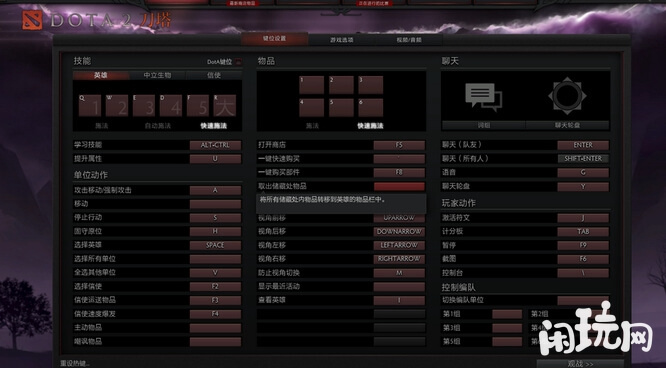Rebind 视角左移 key LEFTARROW

pyautogui.click(x=399, y=245)
